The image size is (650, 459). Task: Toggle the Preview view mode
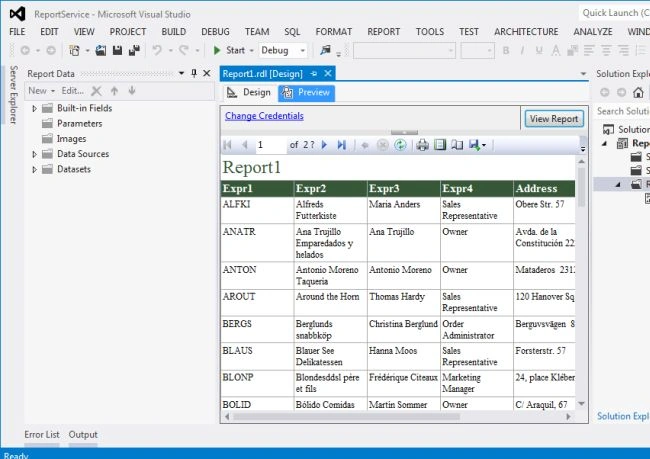tap(306, 92)
